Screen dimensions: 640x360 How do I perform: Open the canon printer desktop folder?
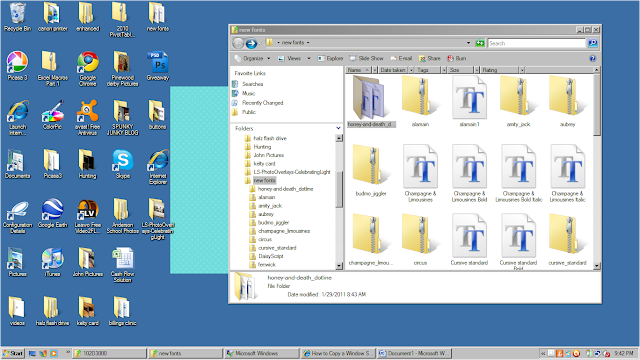(52, 18)
